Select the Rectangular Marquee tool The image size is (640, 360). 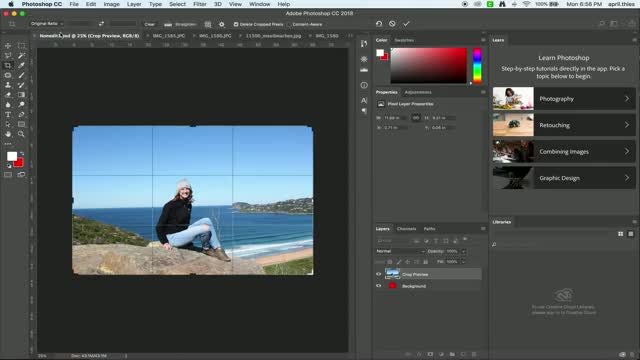21,46
